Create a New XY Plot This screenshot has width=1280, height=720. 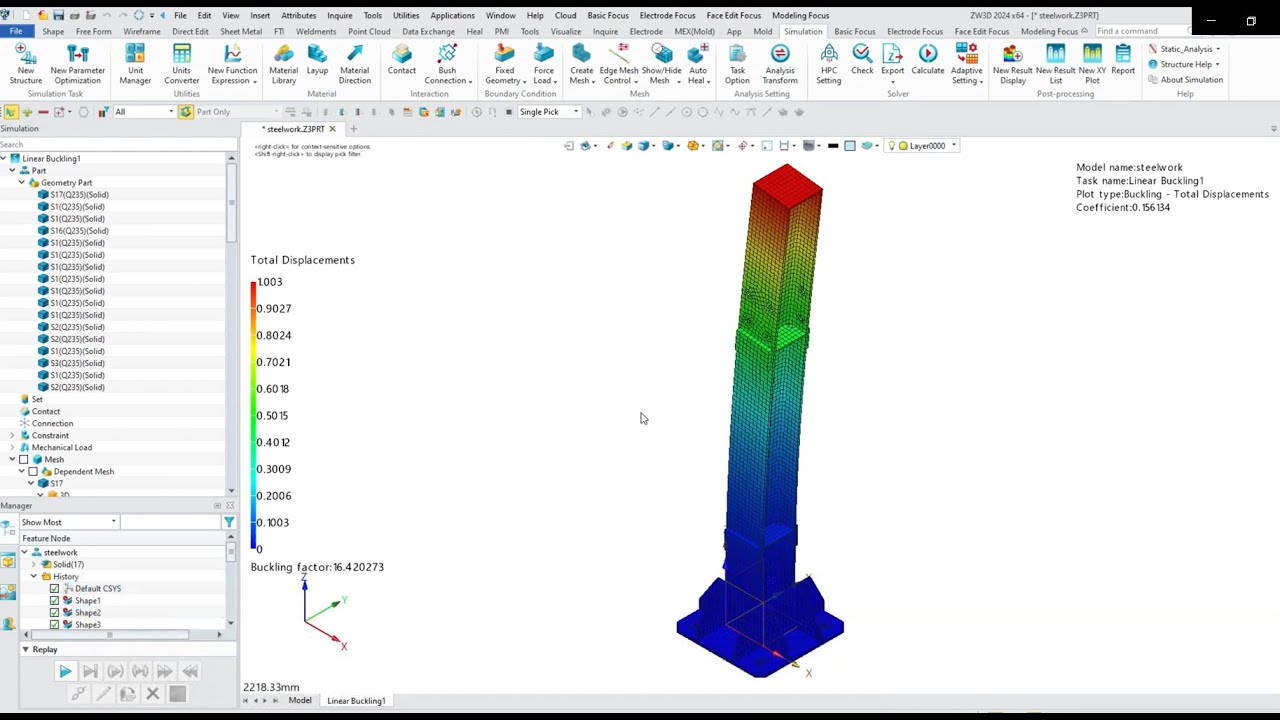click(x=1092, y=64)
